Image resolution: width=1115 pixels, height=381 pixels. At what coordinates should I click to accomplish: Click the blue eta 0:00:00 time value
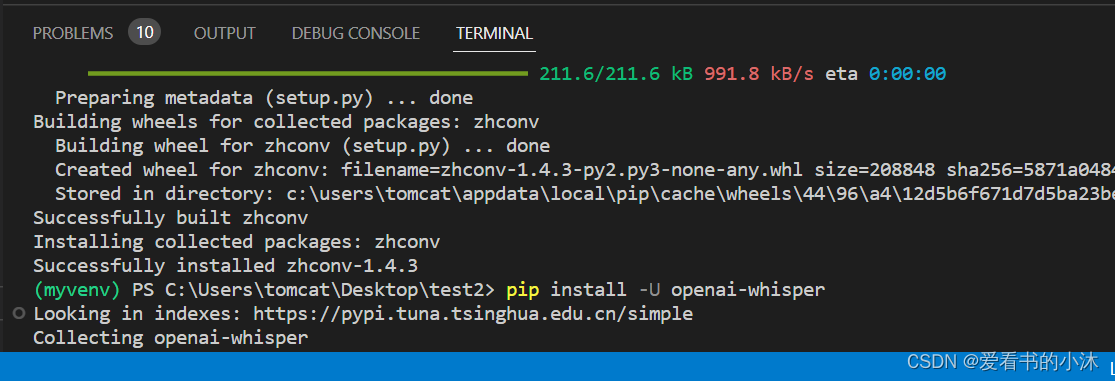click(907, 74)
